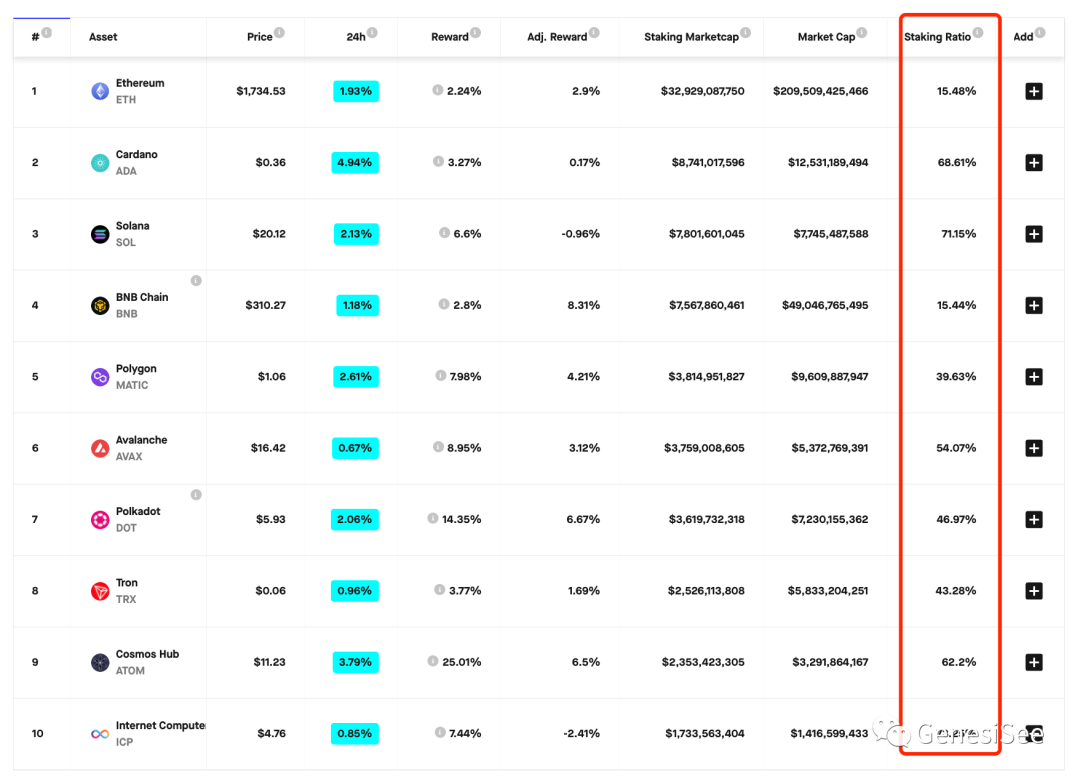
Task: Sort table by Adj. Reward header
Action: [x=557, y=37]
